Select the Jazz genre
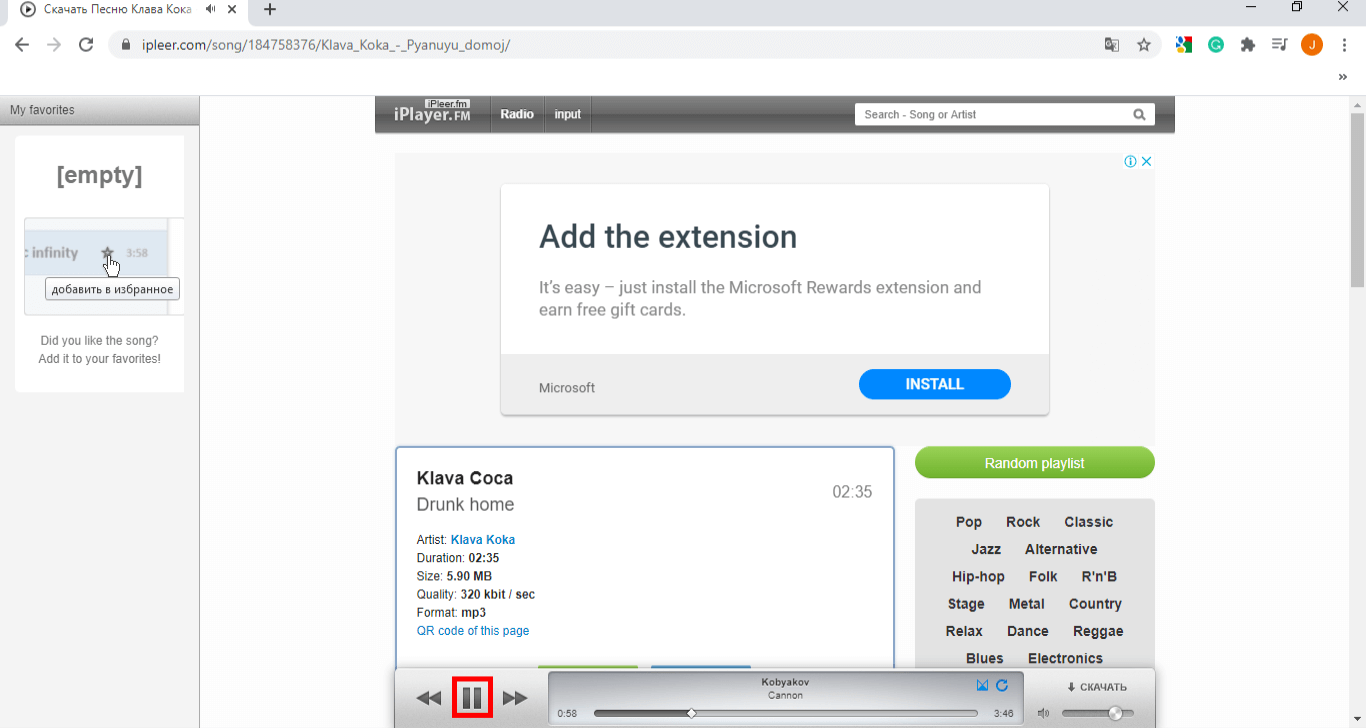1366x728 pixels. (986, 549)
